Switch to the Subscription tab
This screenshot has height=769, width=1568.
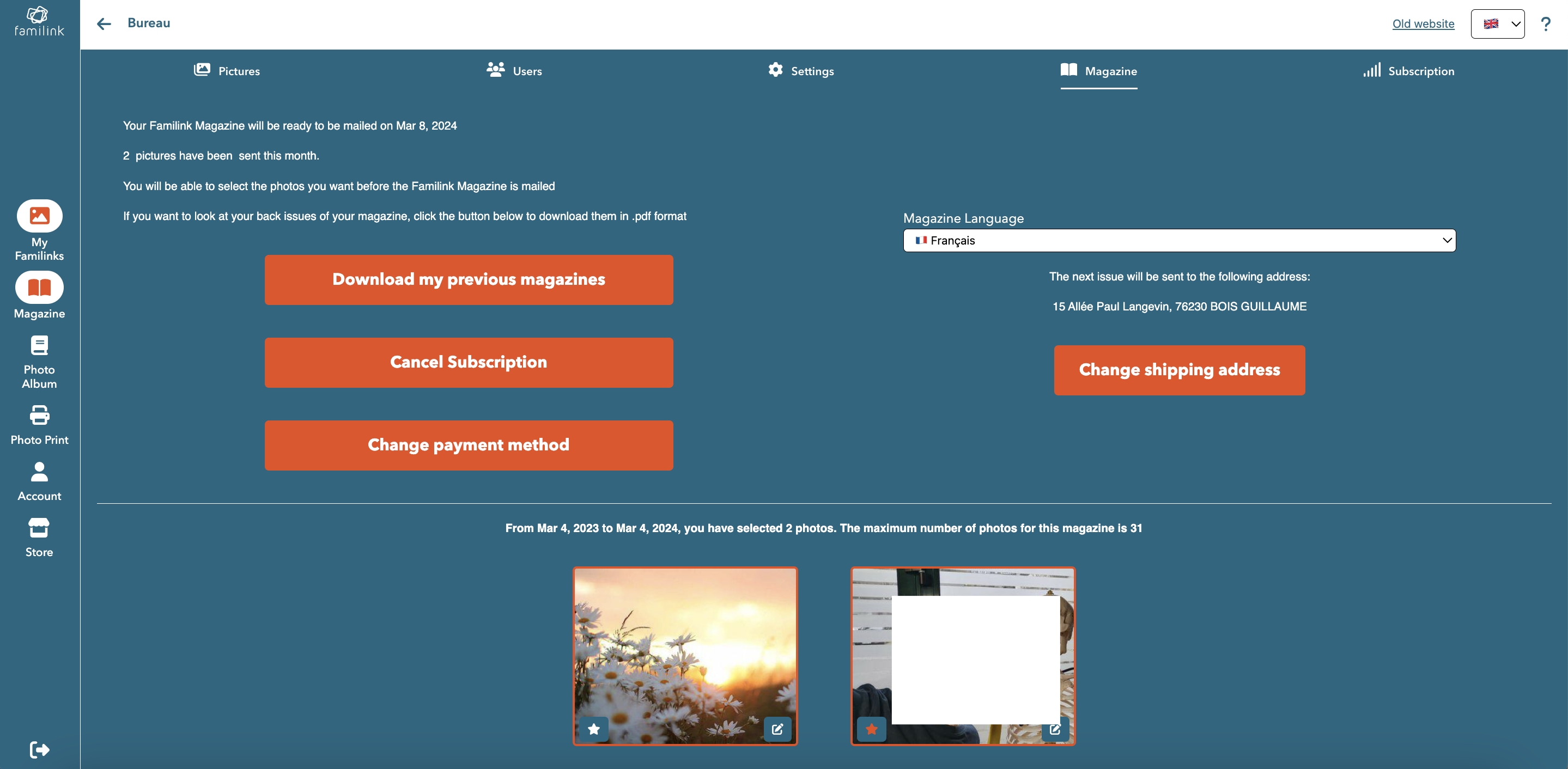click(1408, 71)
